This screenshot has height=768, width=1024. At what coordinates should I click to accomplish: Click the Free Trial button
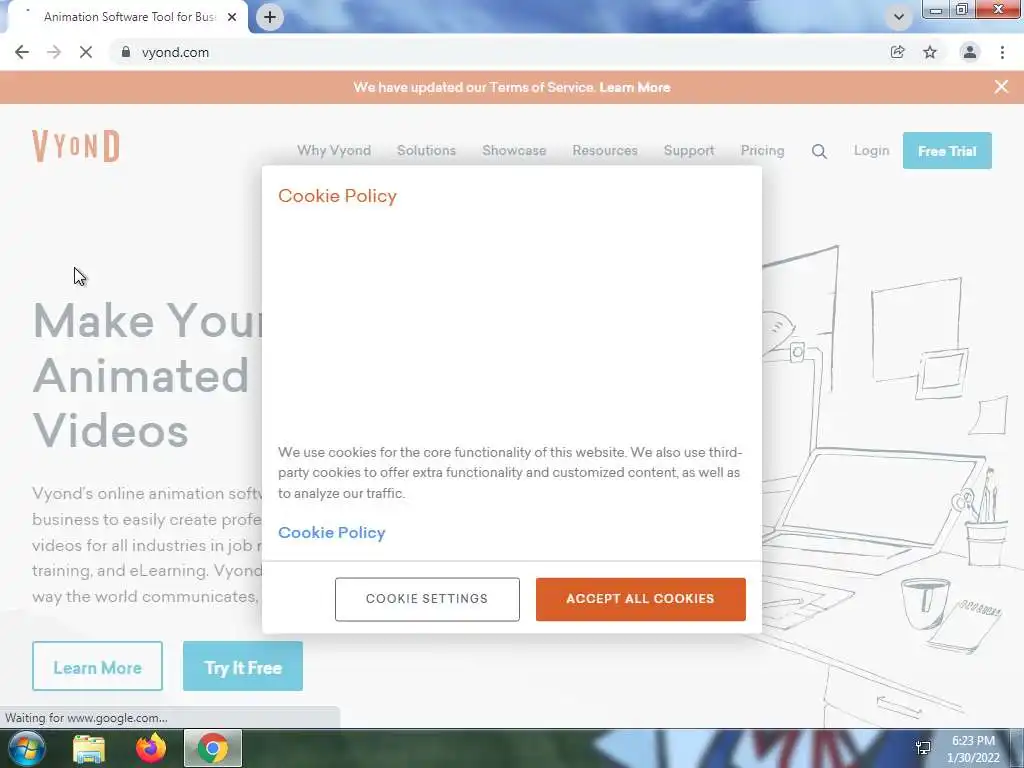(947, 151)
